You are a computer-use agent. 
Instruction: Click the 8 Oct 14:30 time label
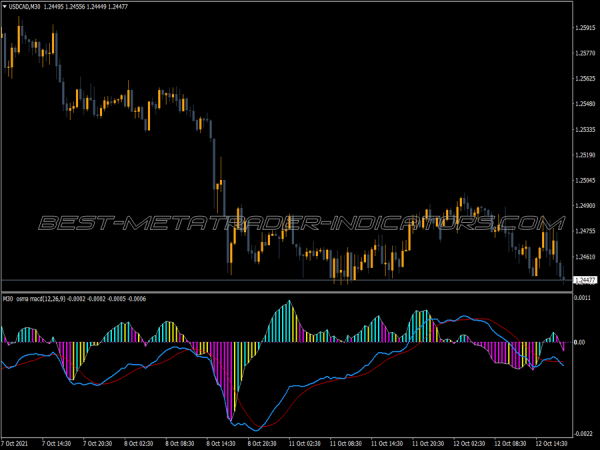[x=221, y=443]
